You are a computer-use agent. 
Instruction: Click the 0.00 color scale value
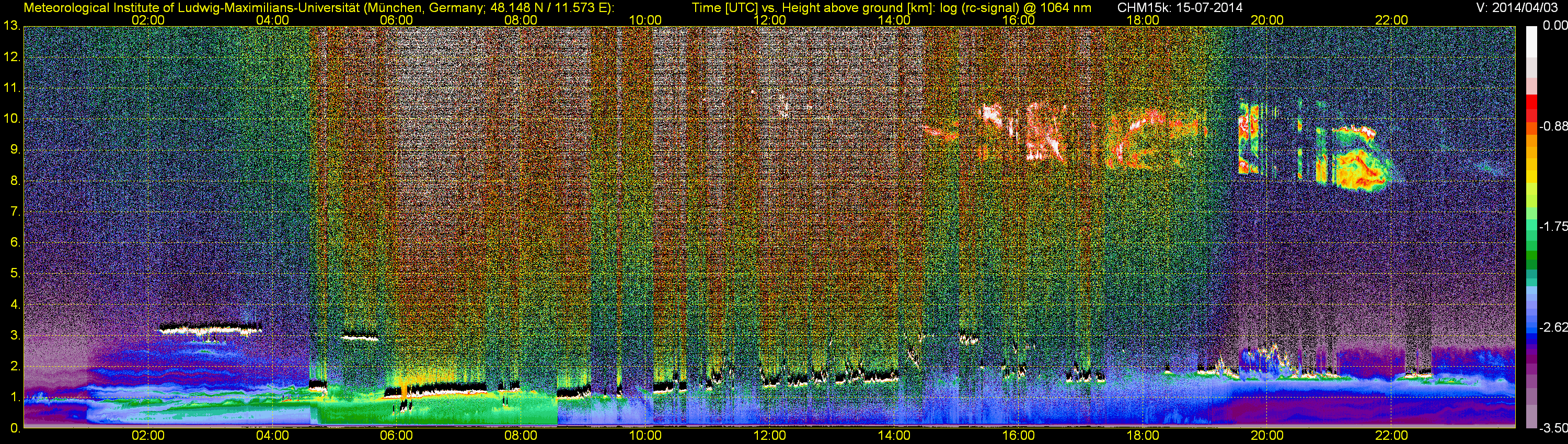coord(1554,26)
